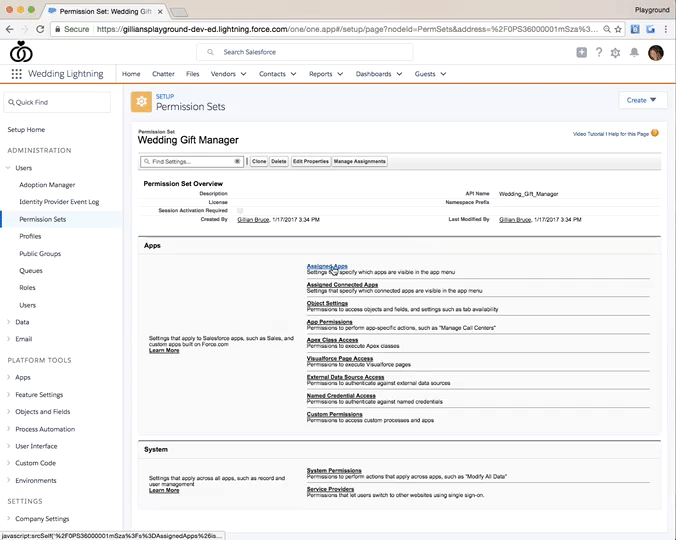Click the second blue browser extension icon
This screenshot has width=676, height=540.
[x=651, y=29]
